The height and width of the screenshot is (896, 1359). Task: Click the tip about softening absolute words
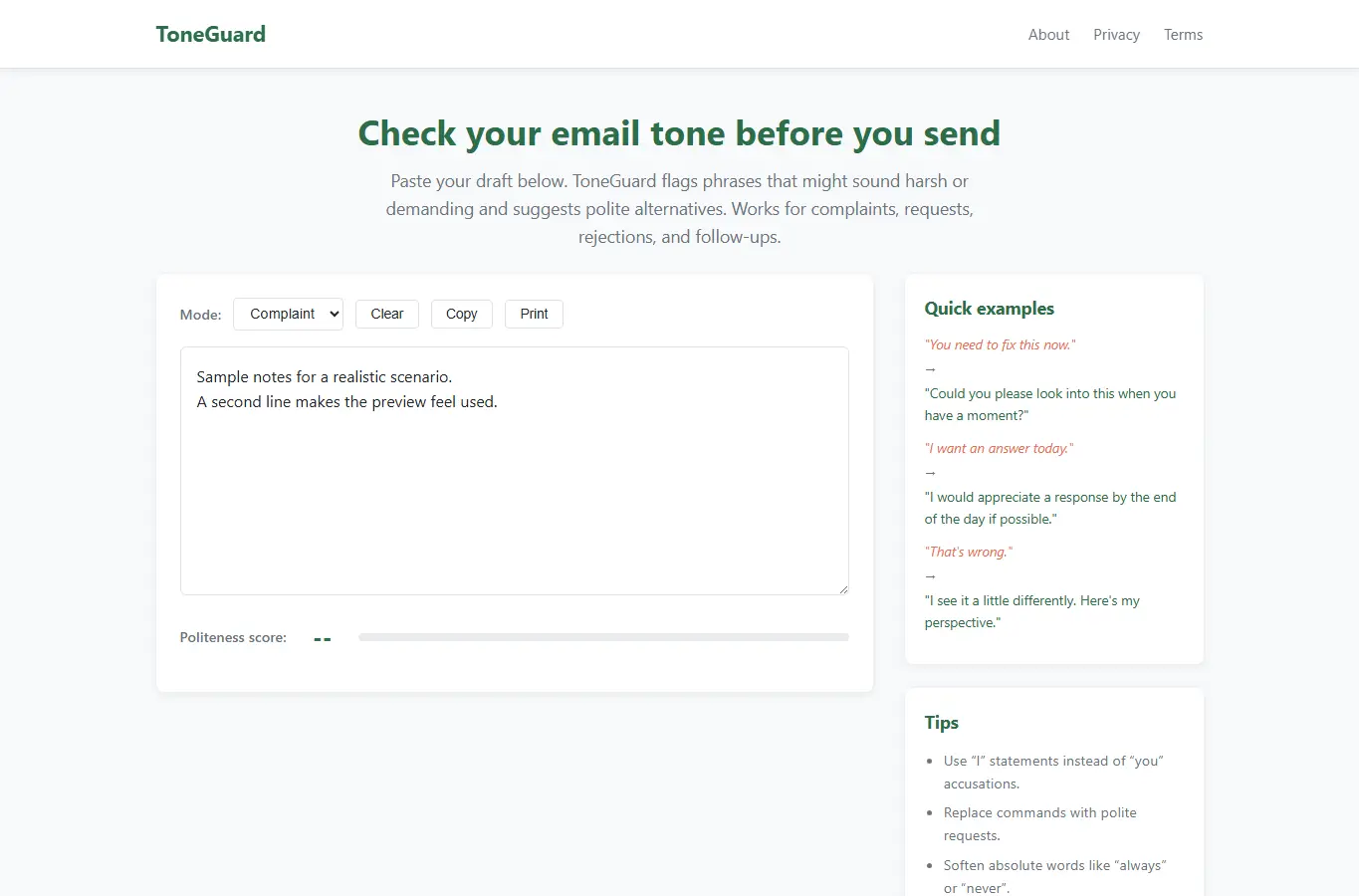tap(1055, 877)
